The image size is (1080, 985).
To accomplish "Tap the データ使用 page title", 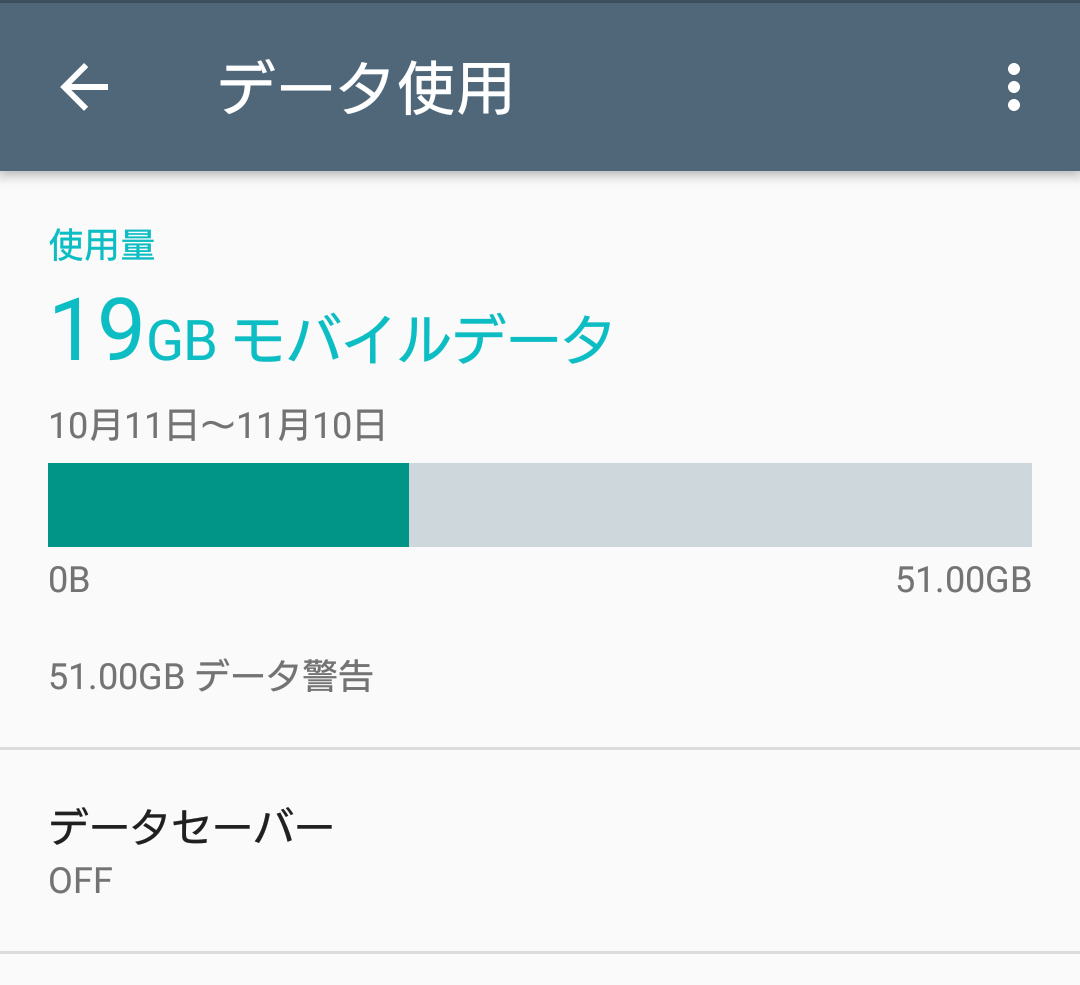I will [365, 88].
